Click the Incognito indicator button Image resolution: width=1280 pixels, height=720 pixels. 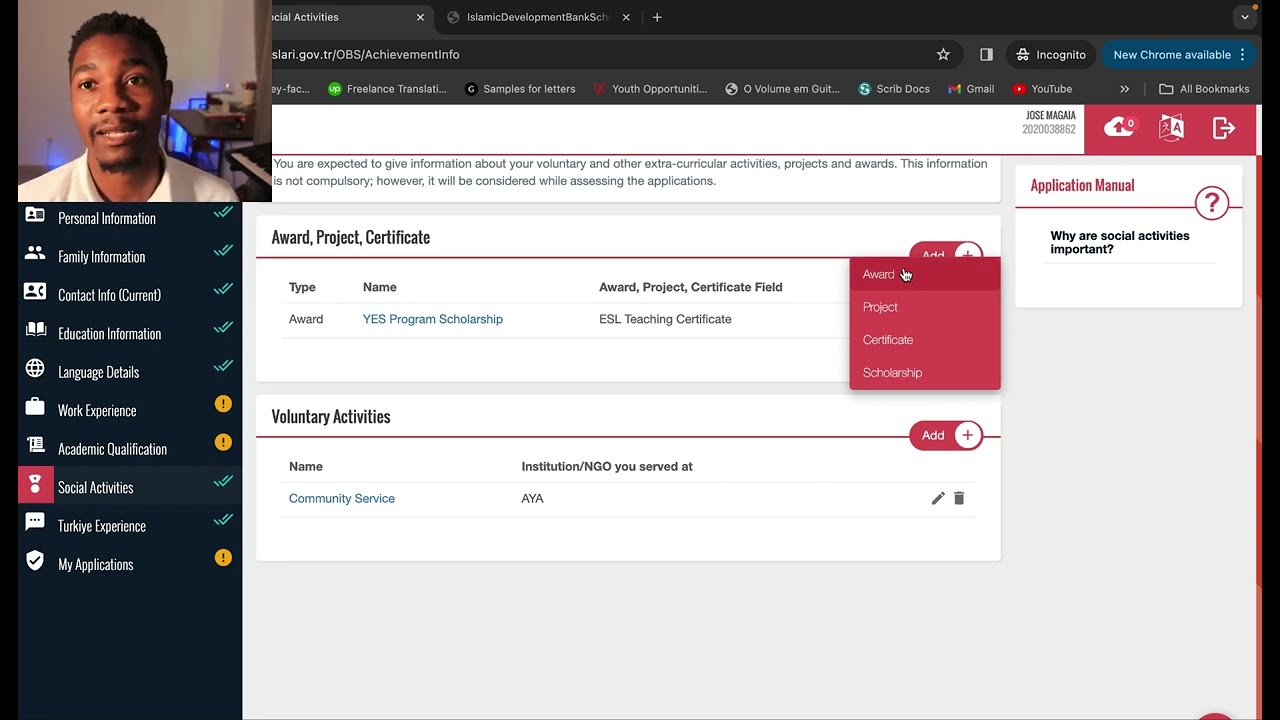point(1051,55)
